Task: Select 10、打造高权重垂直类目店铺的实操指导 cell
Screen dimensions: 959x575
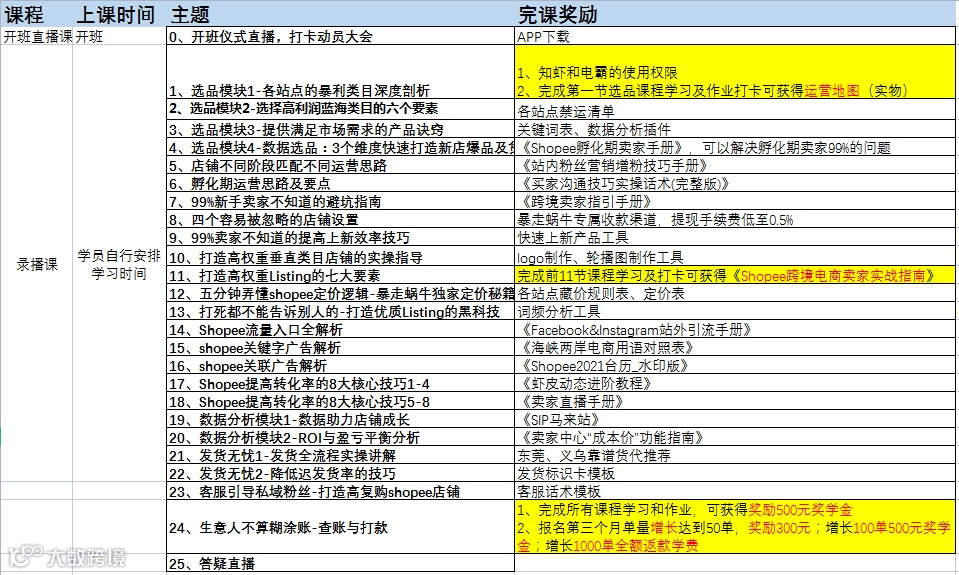Action: 340,256
